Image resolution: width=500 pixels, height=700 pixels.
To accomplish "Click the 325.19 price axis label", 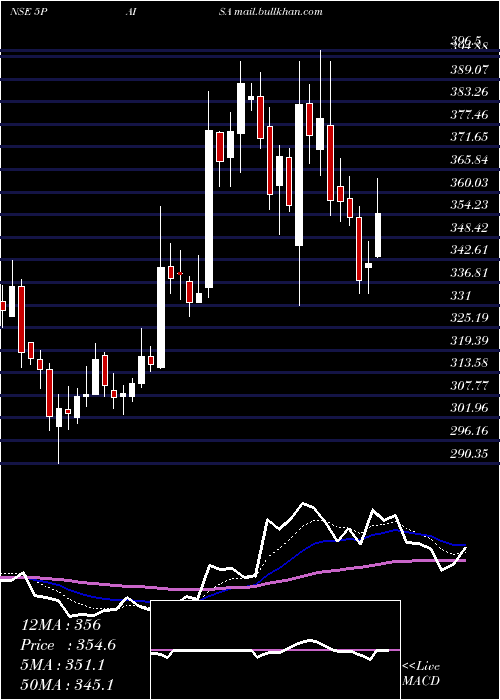I will coord(469,318).
